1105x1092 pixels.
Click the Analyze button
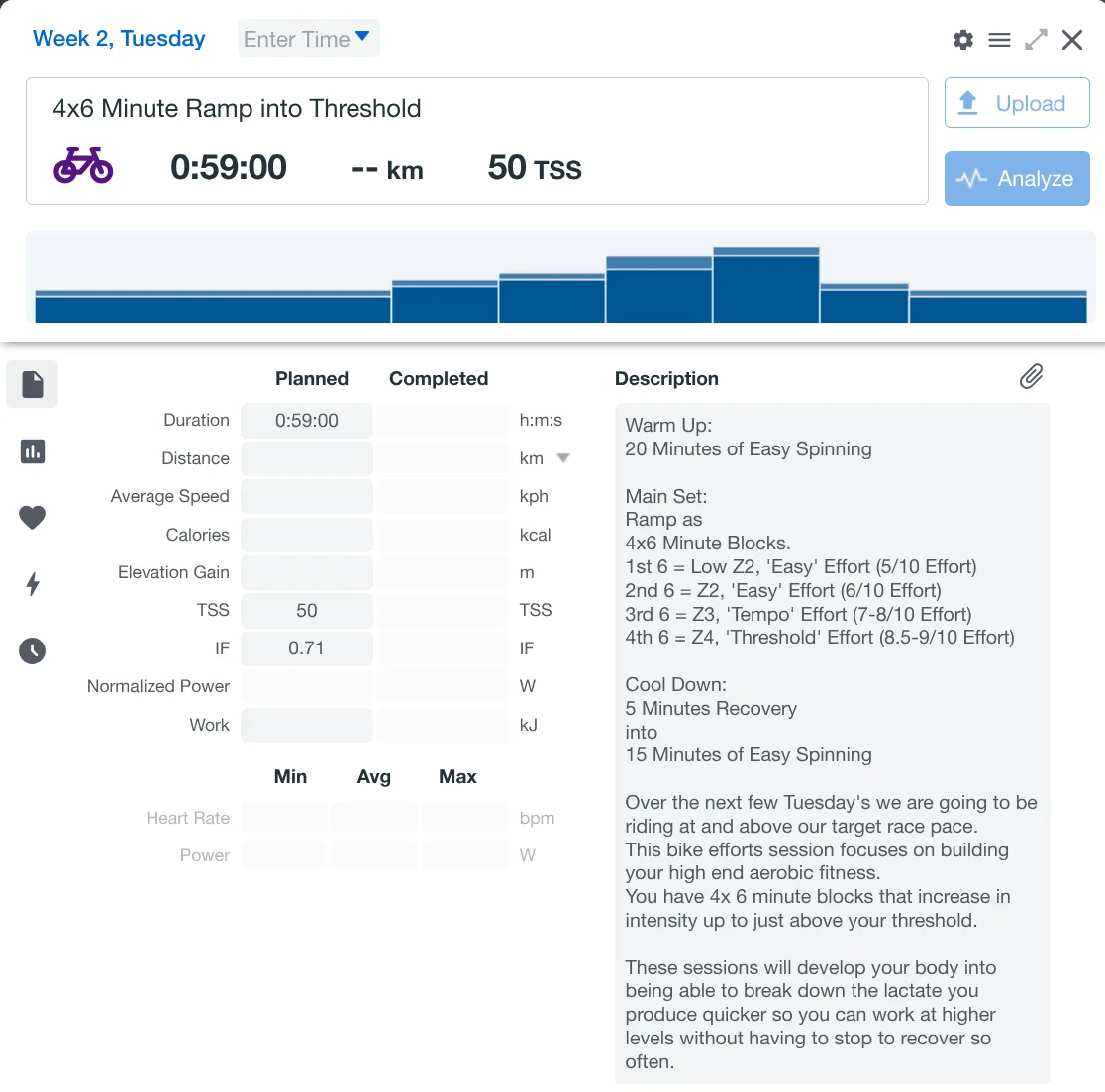(x=1017, y=179)
